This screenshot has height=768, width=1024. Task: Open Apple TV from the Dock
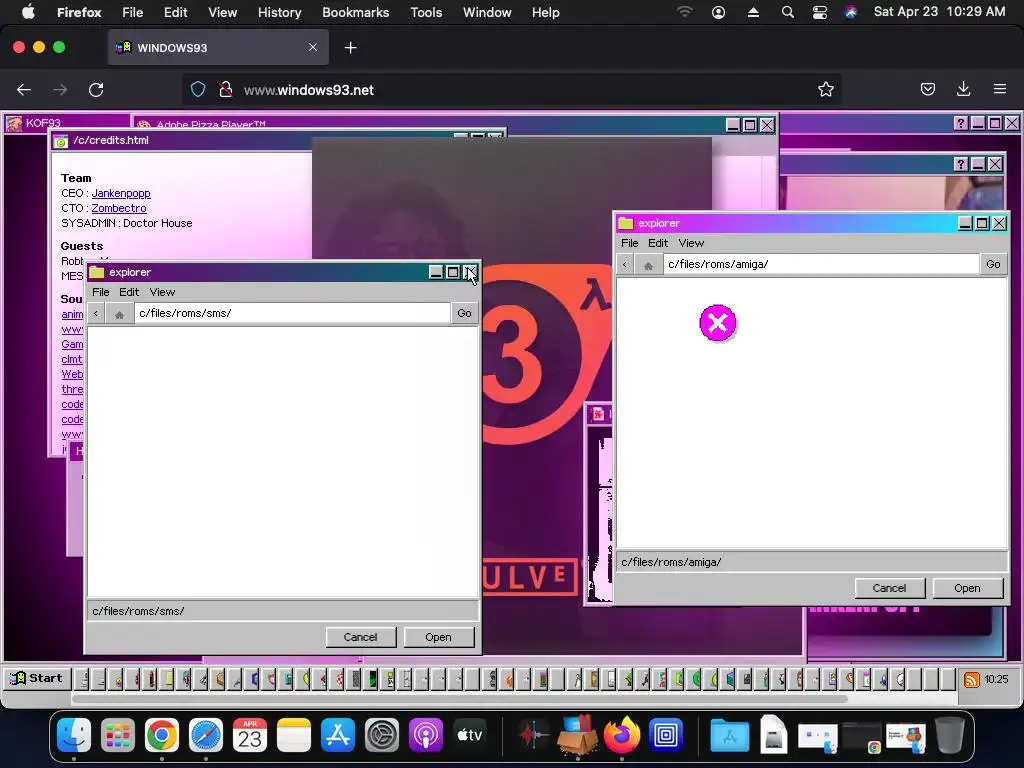[470, 736]
